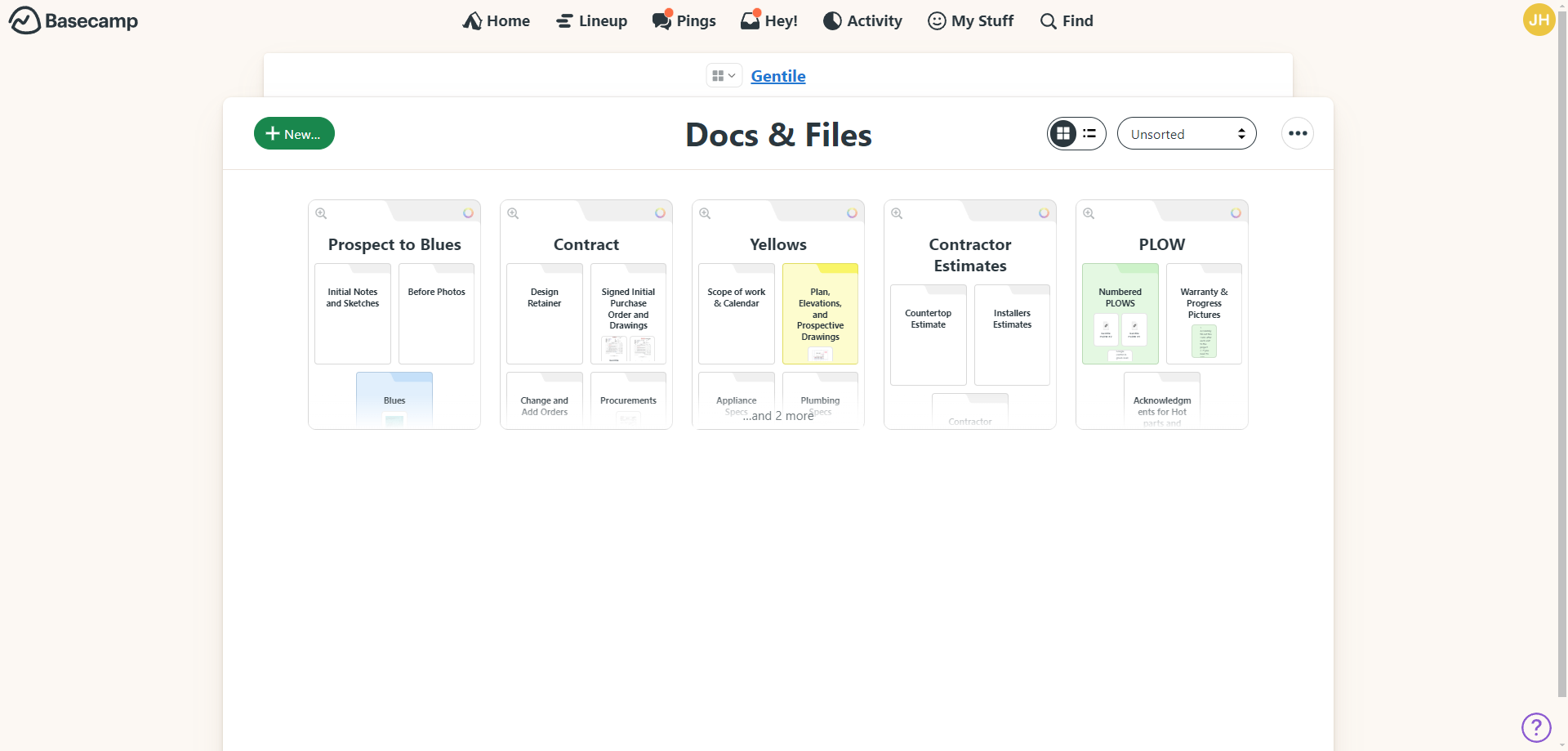1568x751 pixels.
Task: Switch to grid view
Action: click(1062, 134)
